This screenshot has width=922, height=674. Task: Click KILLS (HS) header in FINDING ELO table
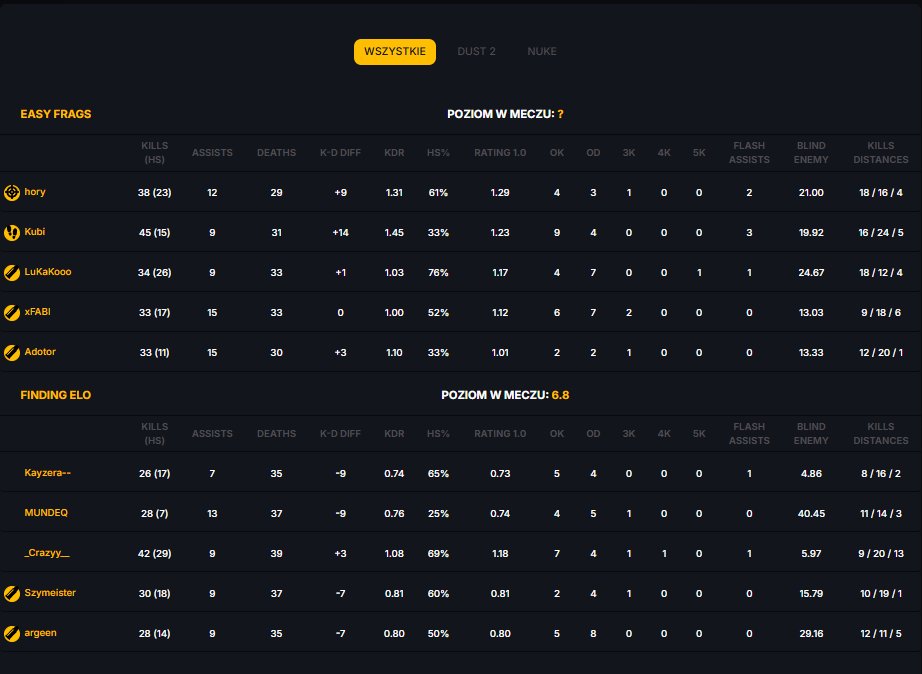(155, 433)
